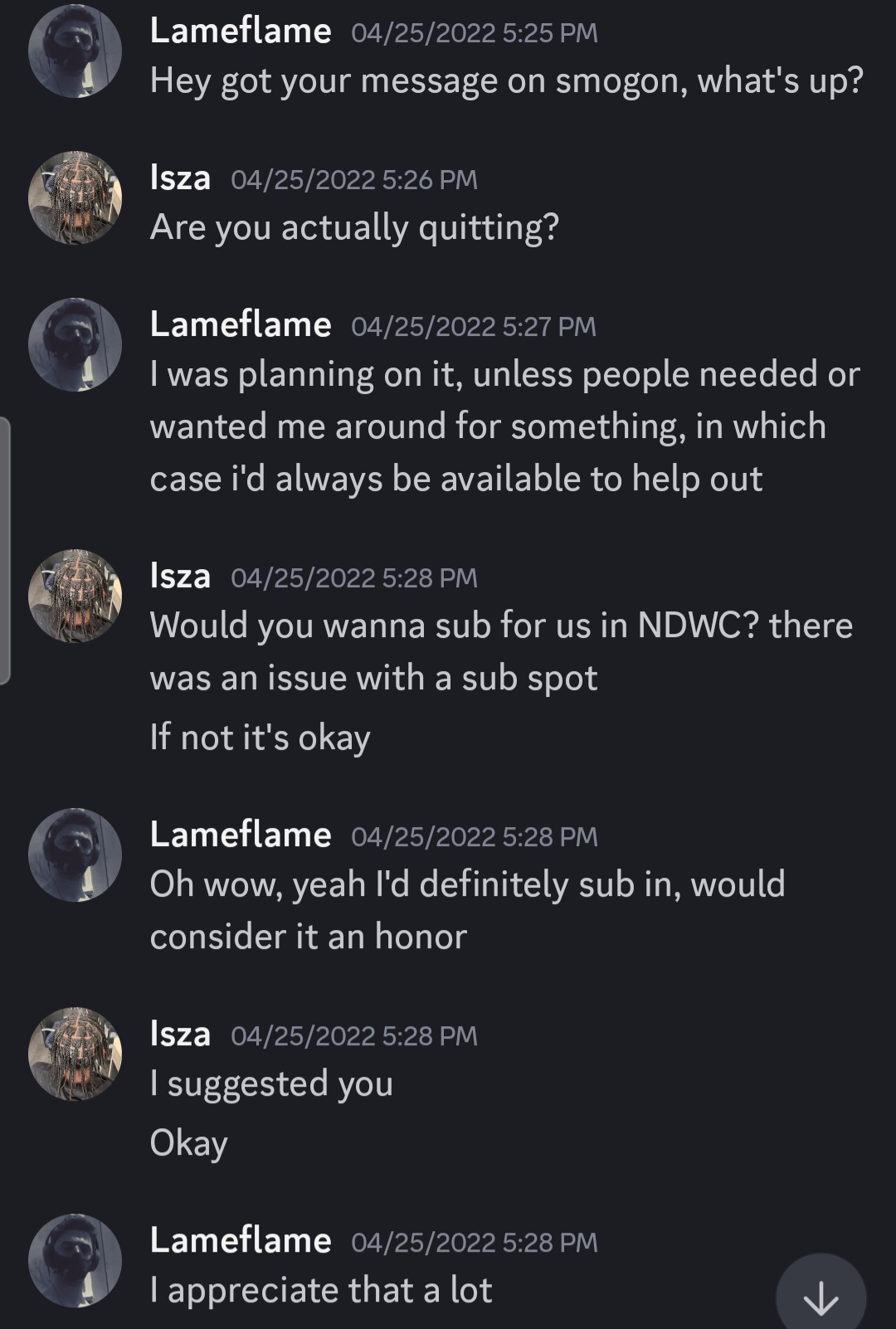
Task: Open Lameflame's avatar beside the smogon message
Action: (x=75, y=51)
